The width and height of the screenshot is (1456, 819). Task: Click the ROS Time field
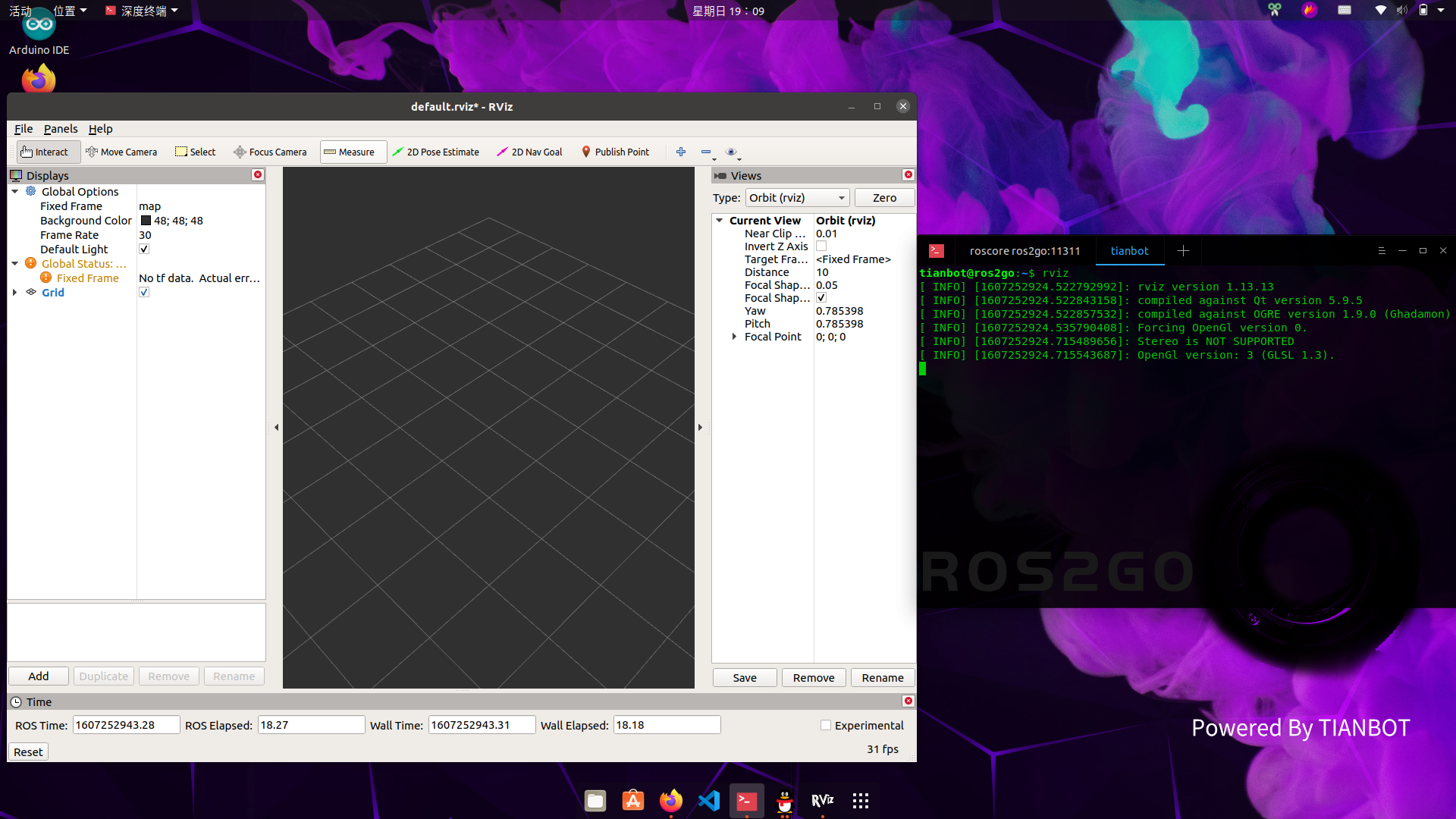[126, 725]
